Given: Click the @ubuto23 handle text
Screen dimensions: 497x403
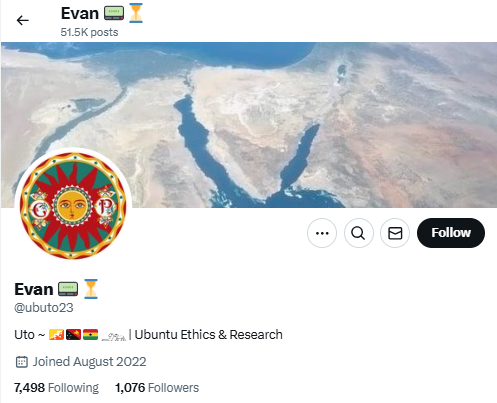Looking at the screenshot, I should point(44,307).
